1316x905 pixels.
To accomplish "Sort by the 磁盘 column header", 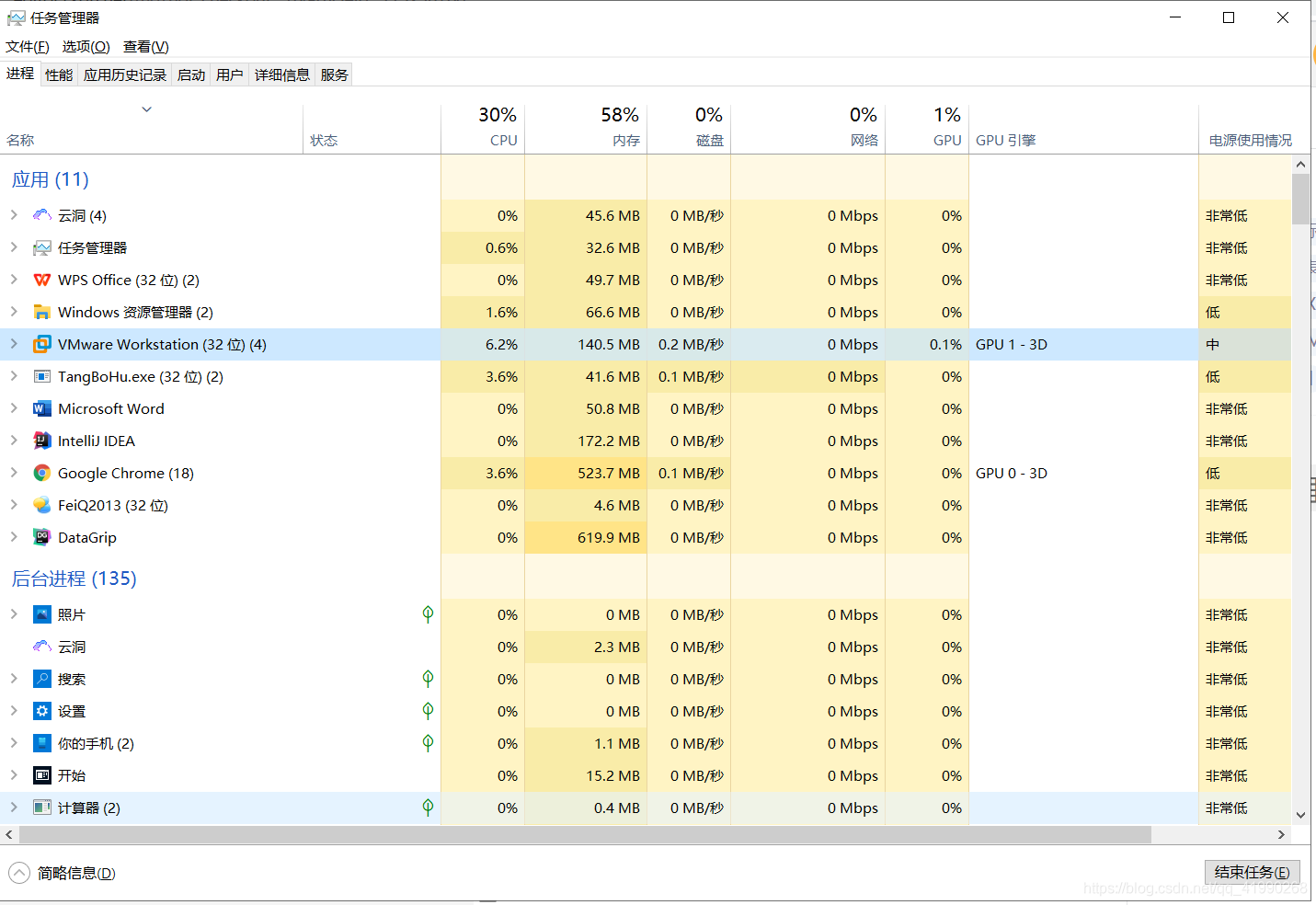I will click(x=689, y=129).
